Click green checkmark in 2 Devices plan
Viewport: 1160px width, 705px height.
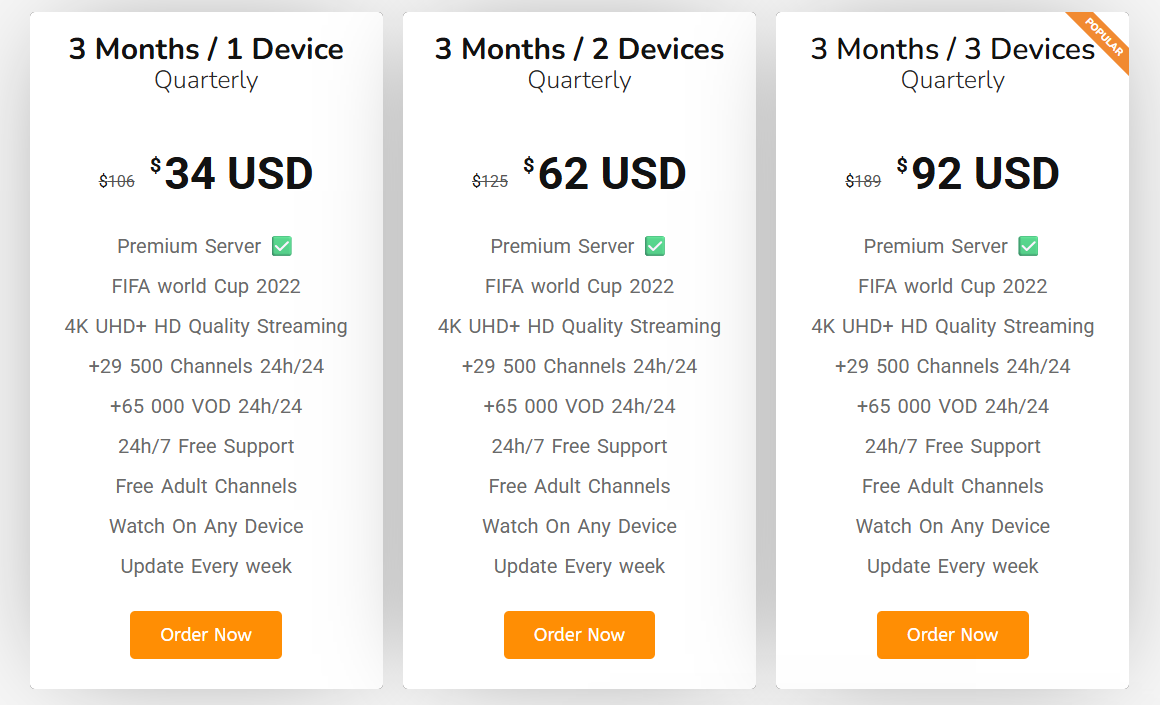click(x=655, y=246)
